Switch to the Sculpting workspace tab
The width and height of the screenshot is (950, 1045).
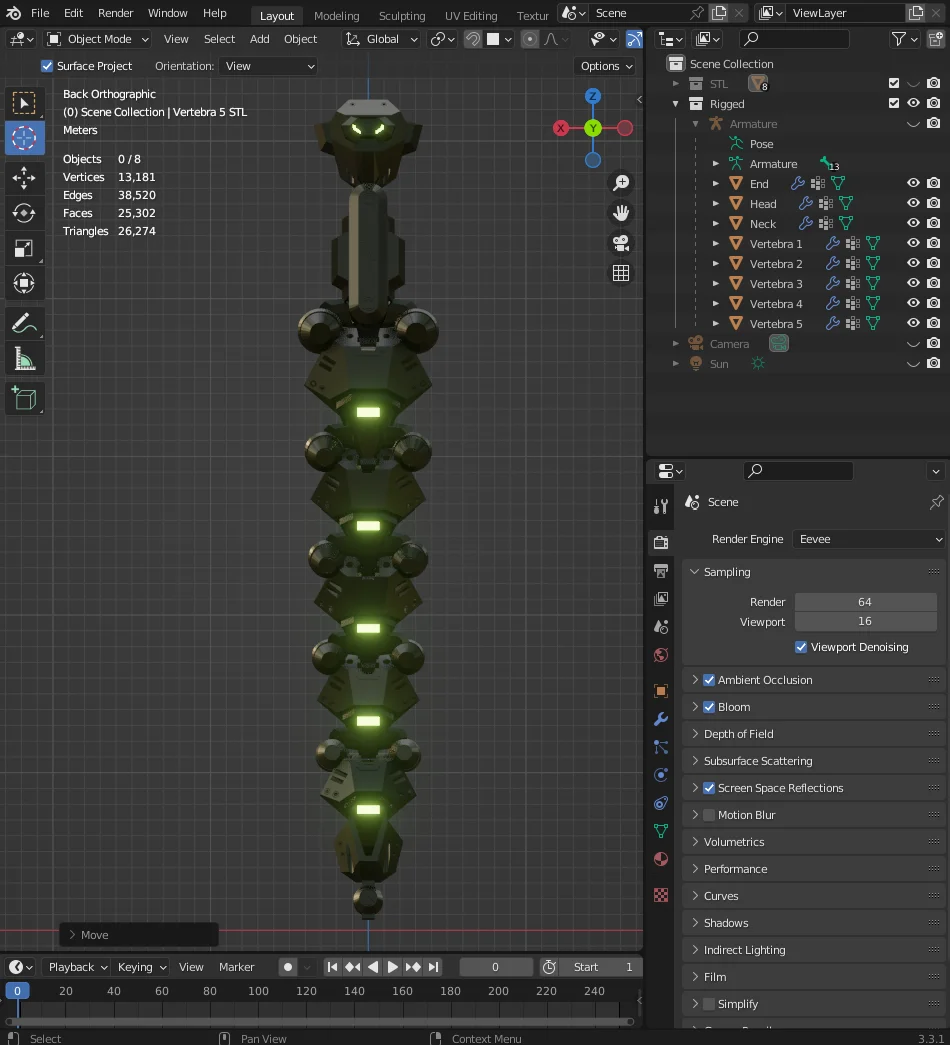(x=402, y=16)
